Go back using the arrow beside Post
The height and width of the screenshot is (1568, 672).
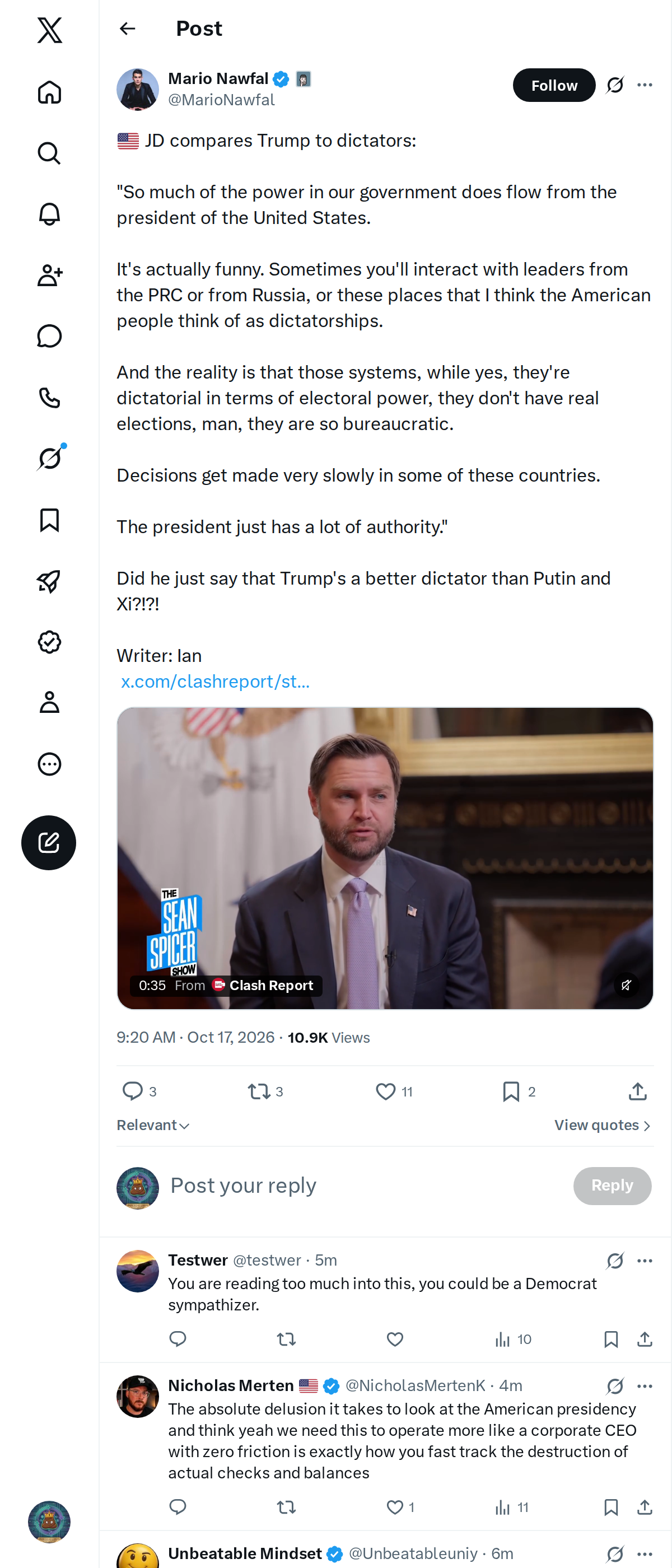click(127, 29)
